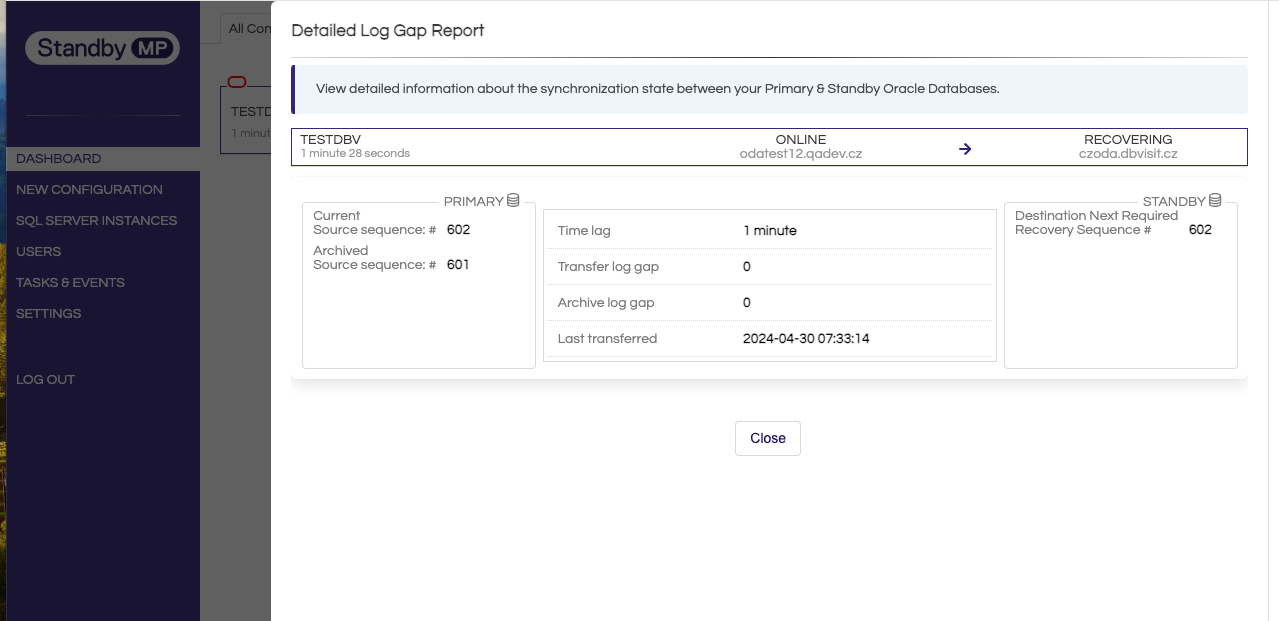This screenshot has height=621, width=1279.
Task: Select the timestamp 2024-04-30 07:33:14
Action: [806, 339]
